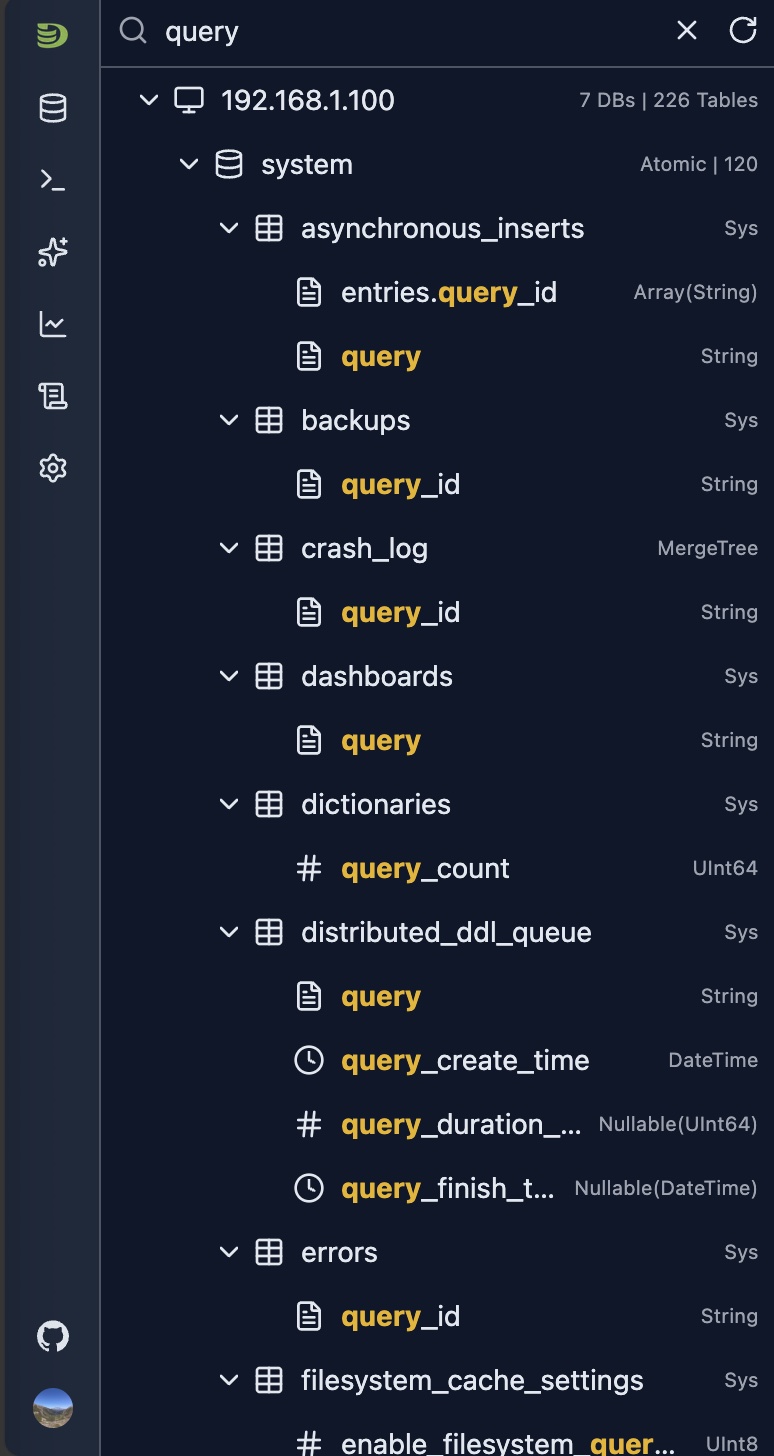774x1456 pixels.
Task: Open the settings gear icon
Action: pyautogui.click(x=52, y=467)
